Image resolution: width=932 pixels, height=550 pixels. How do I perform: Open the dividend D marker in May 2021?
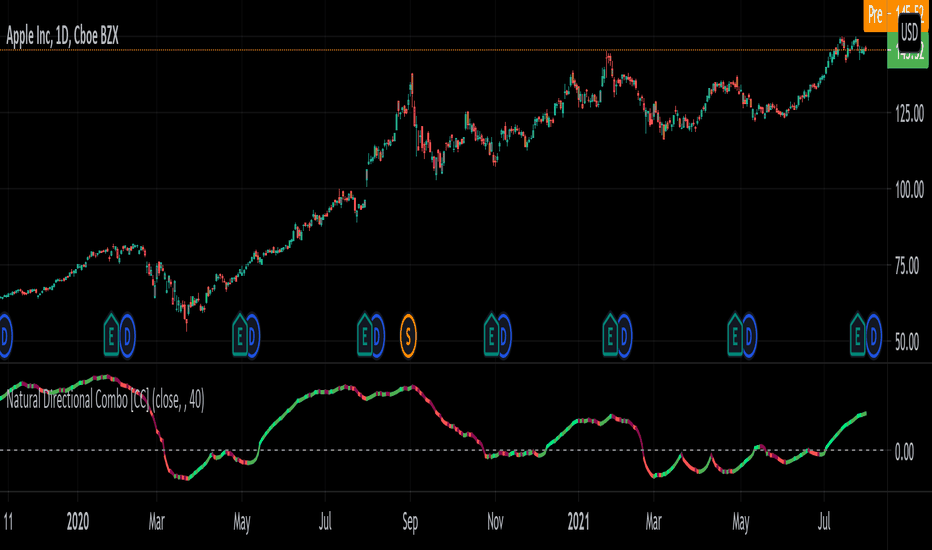click(x=748, y=336)
